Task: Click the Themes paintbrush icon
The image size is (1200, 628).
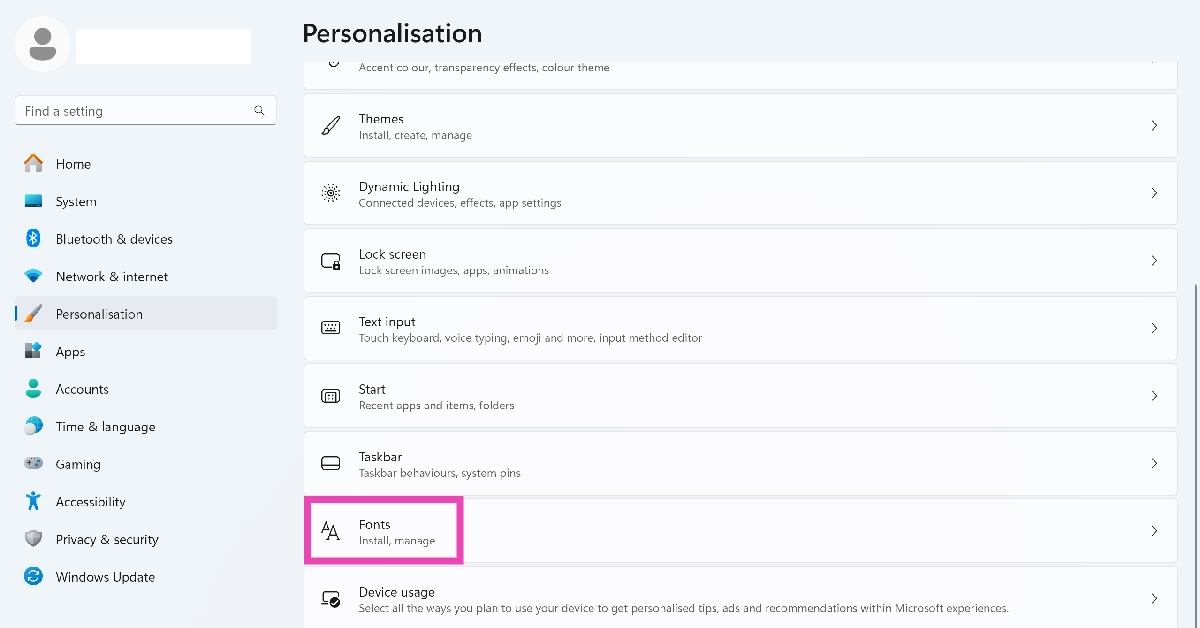Action: (331, 126)
